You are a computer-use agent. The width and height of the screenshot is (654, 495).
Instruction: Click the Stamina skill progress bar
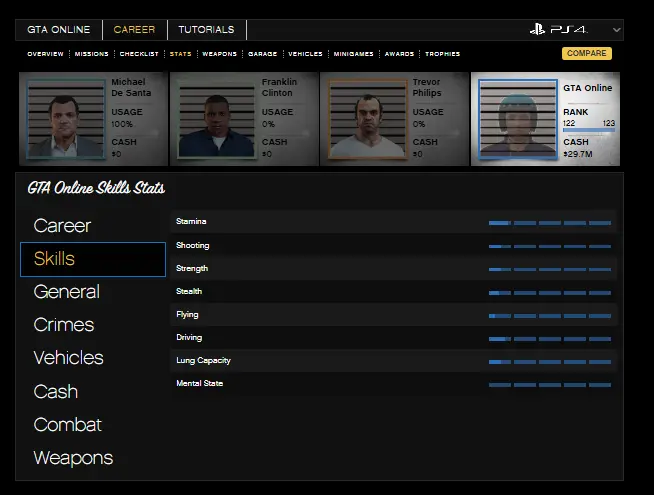point(549,222)
